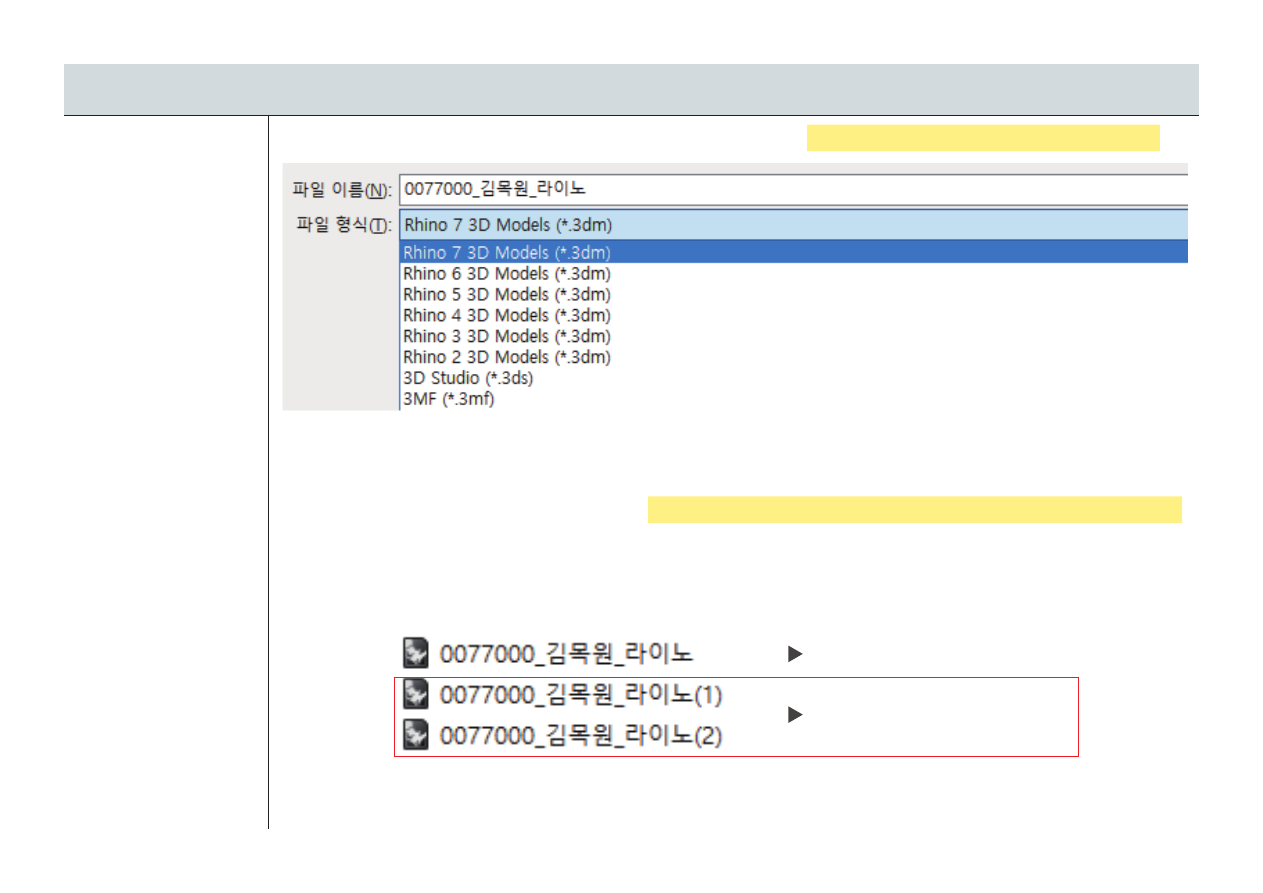
Task: Click the black arrow beside the red-boxed files
Action: point(795,715)
